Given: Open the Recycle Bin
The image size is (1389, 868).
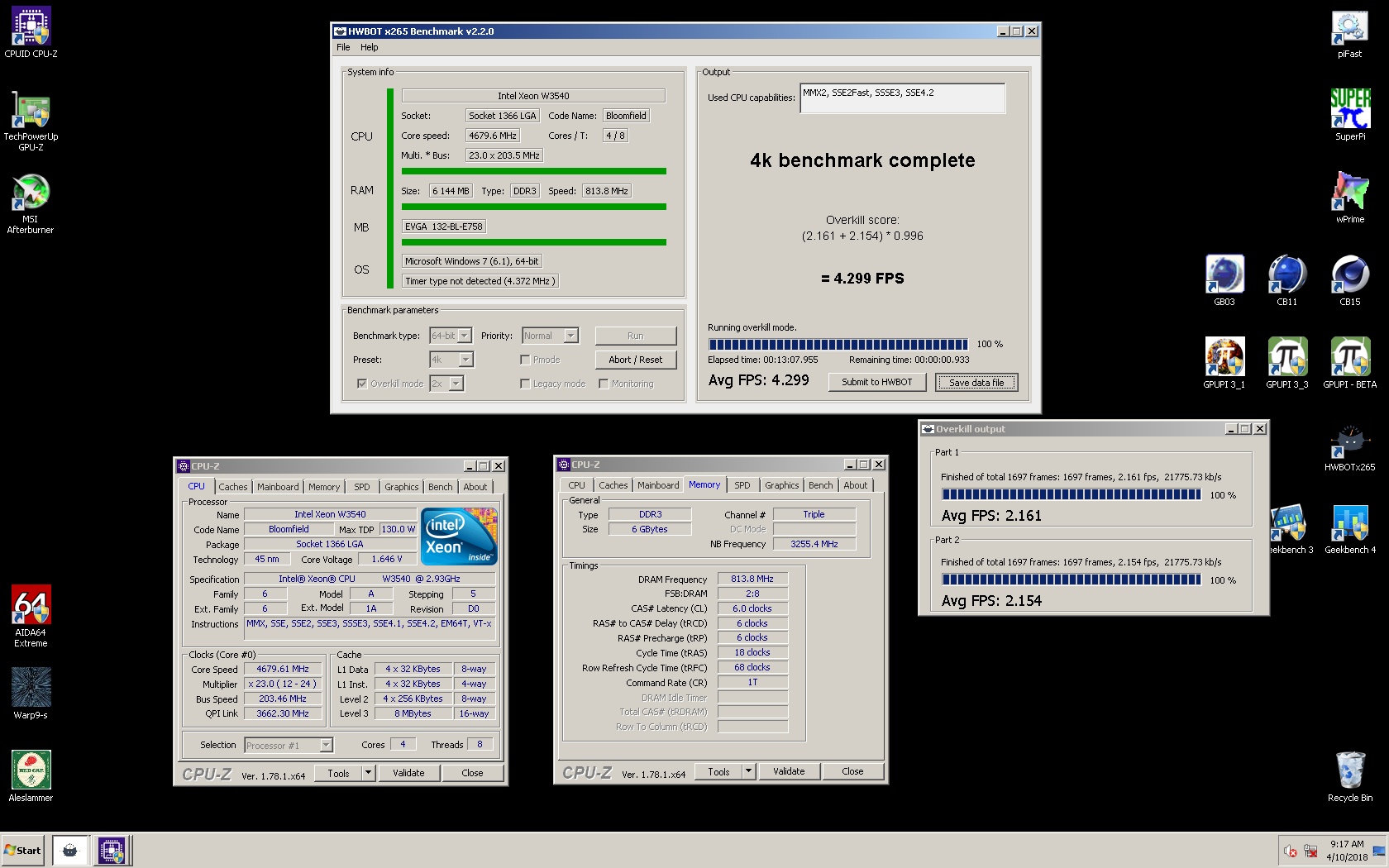Looking at the screenshot, I should (x=1350, y=776).
